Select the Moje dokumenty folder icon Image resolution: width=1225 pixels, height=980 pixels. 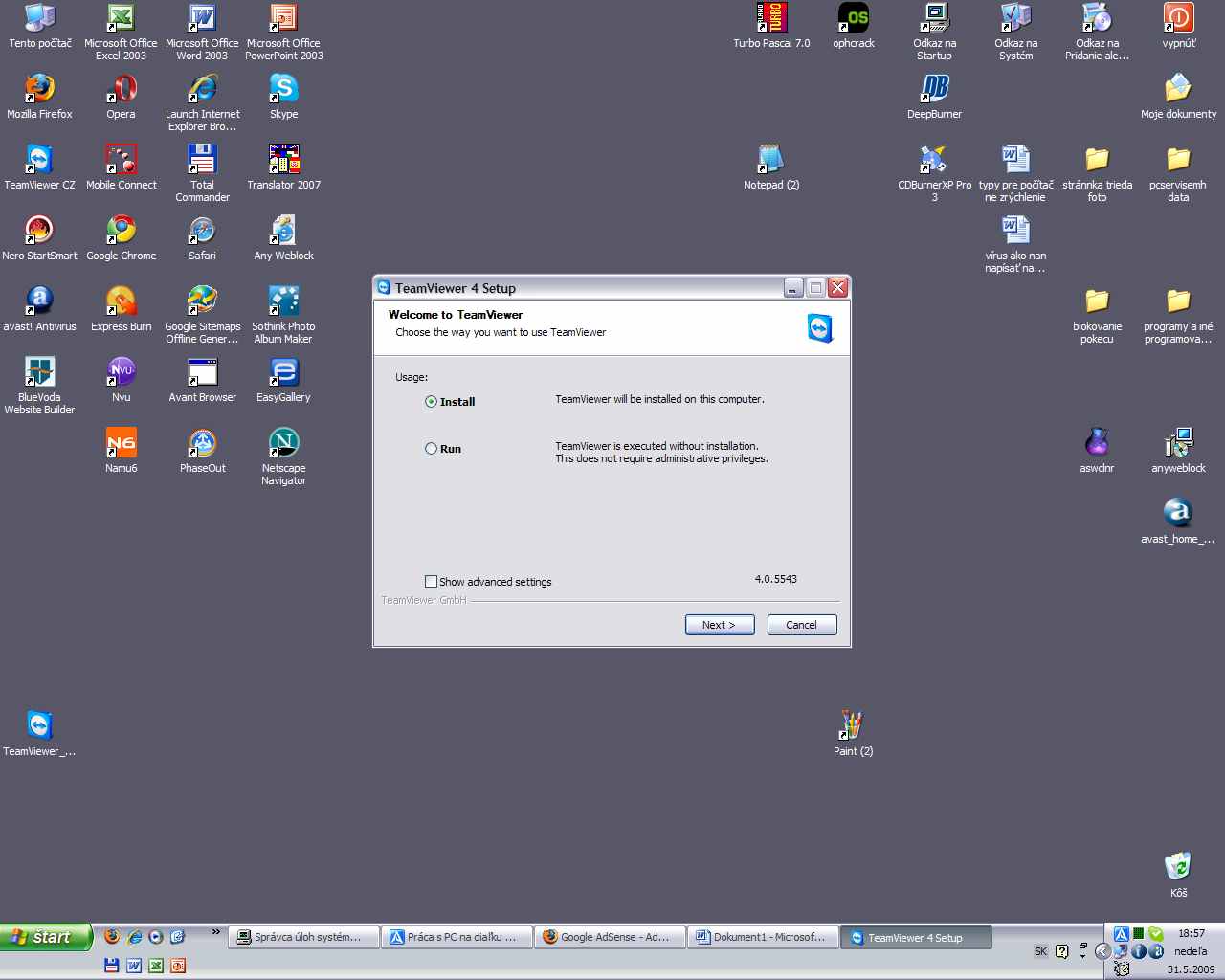[1178, 97]
